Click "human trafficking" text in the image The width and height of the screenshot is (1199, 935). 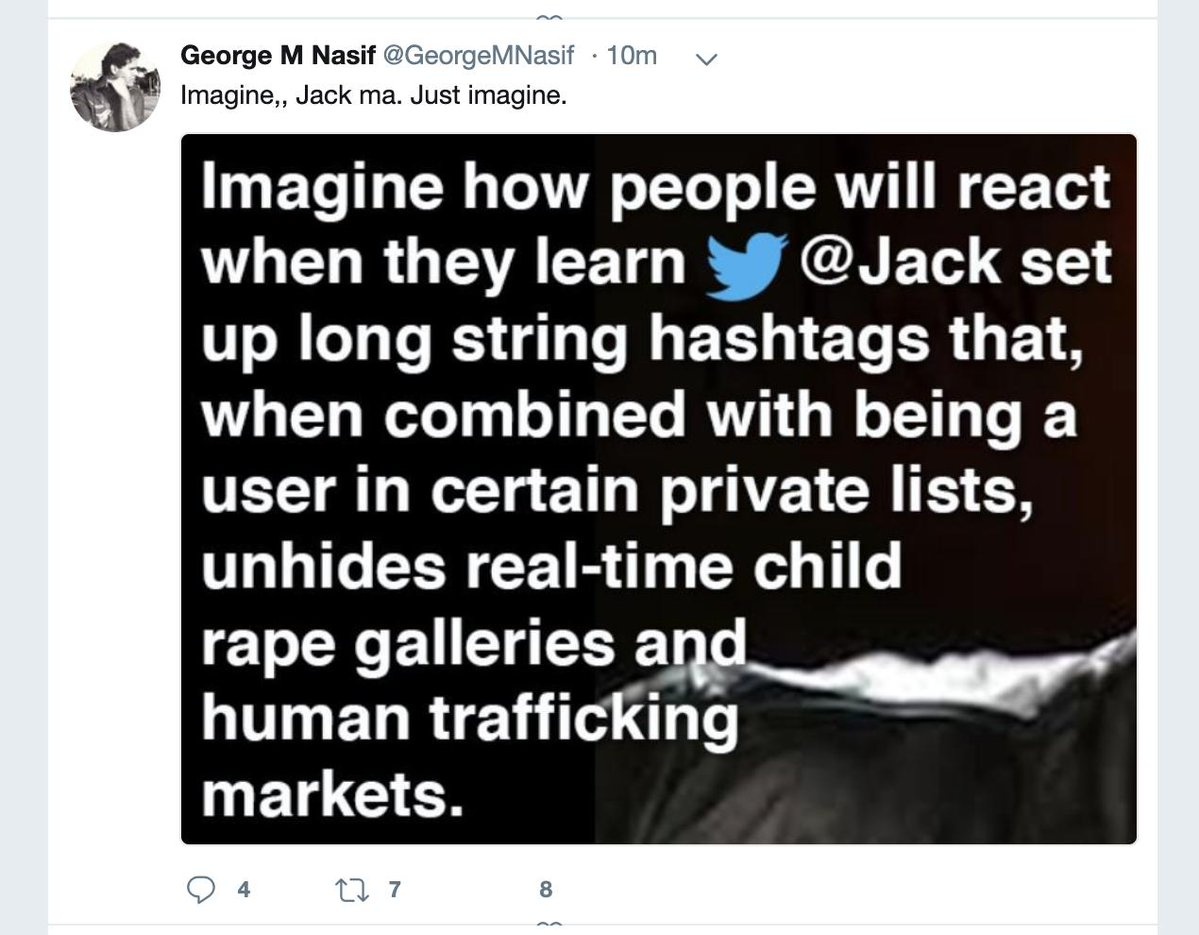point(470,719)
